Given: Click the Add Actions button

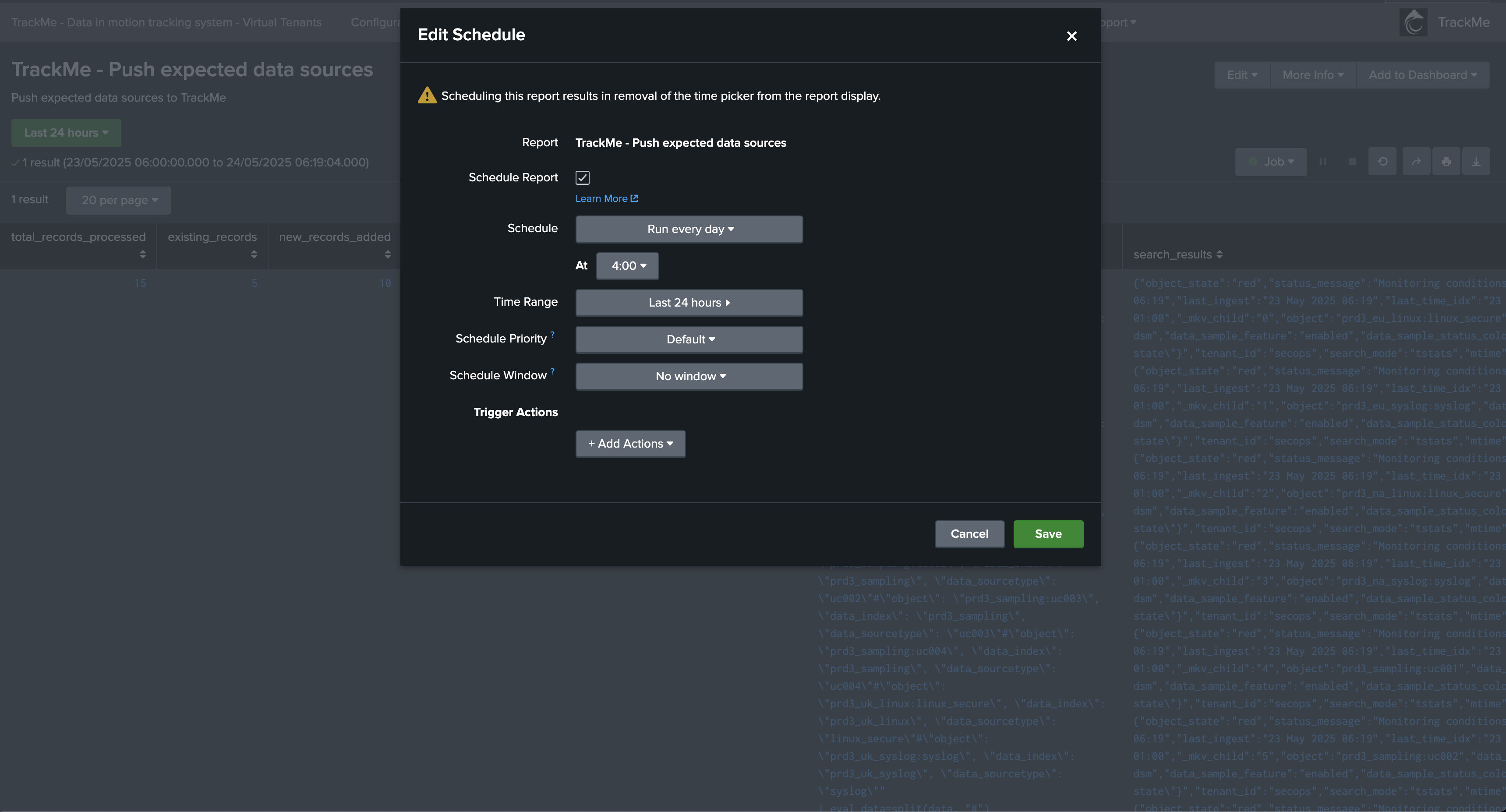Looking at the screenshot, I should click(x=629, y=444).
